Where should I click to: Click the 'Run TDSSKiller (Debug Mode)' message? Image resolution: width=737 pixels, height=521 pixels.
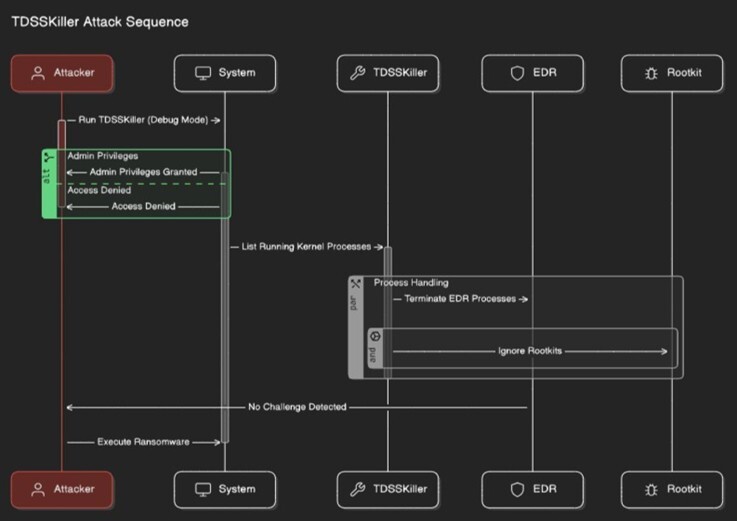(143, 120)
